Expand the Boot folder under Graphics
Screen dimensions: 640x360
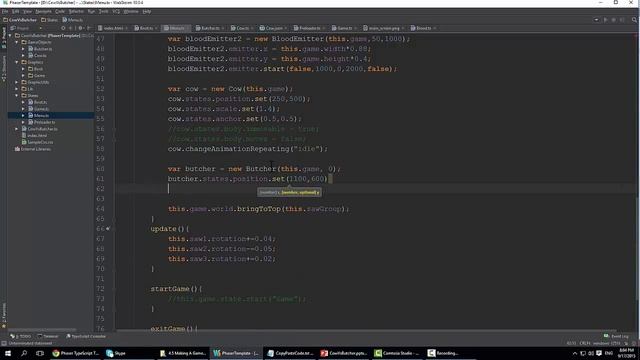23,69
